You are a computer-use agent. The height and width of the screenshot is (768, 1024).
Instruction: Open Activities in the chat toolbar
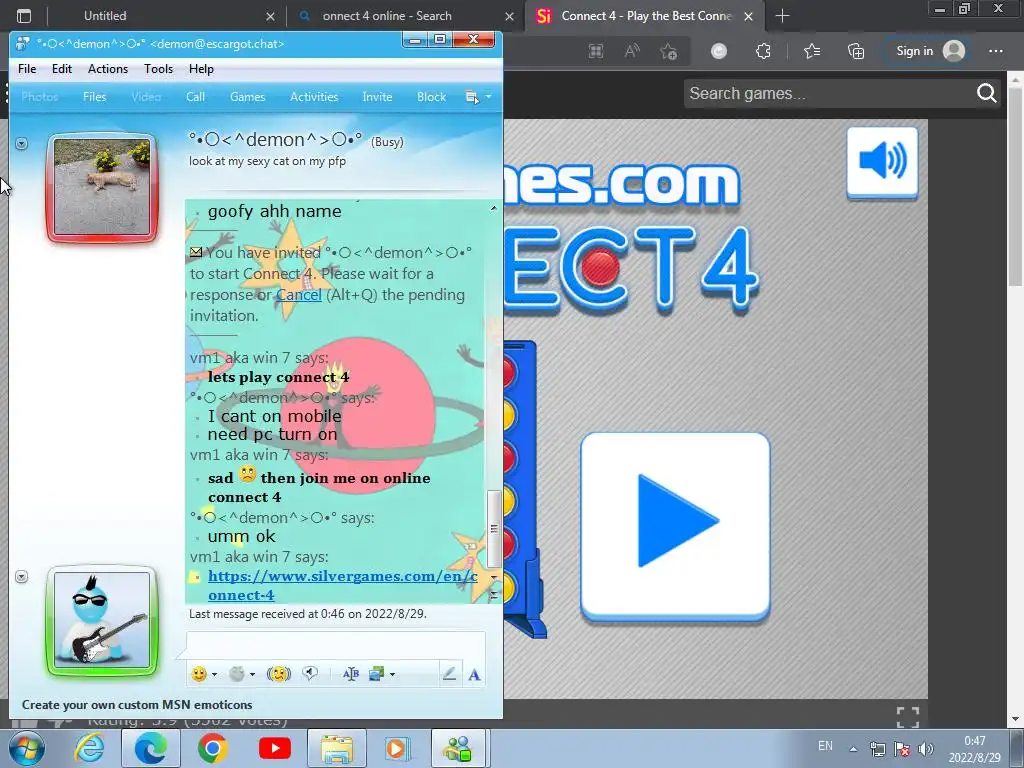[314, 97]
